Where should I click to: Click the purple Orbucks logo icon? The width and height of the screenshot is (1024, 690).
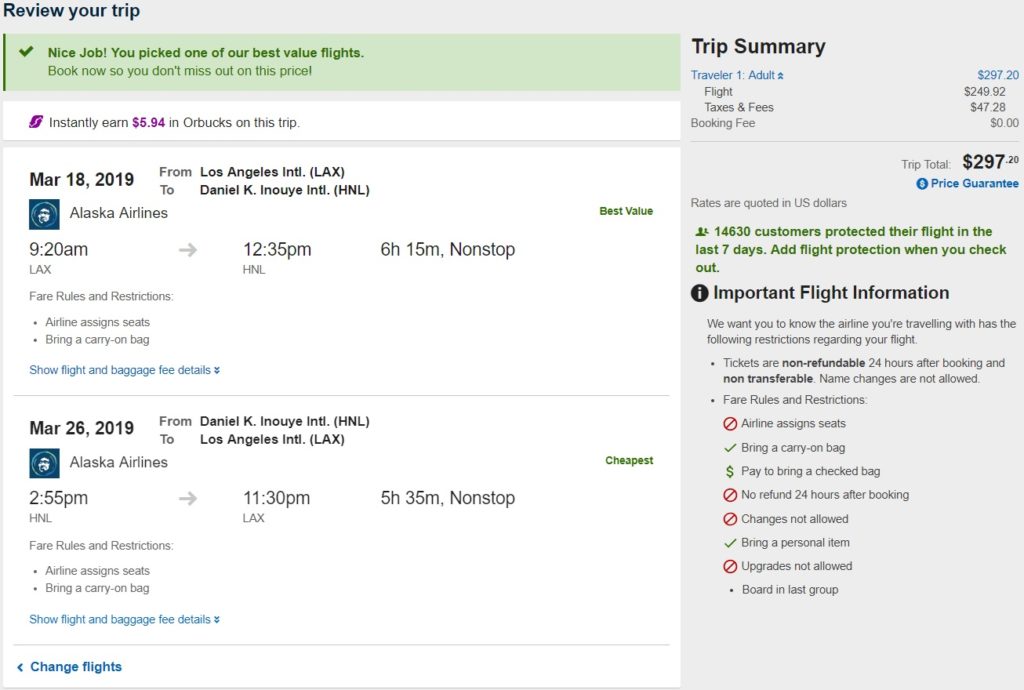(x=36, y=122)
